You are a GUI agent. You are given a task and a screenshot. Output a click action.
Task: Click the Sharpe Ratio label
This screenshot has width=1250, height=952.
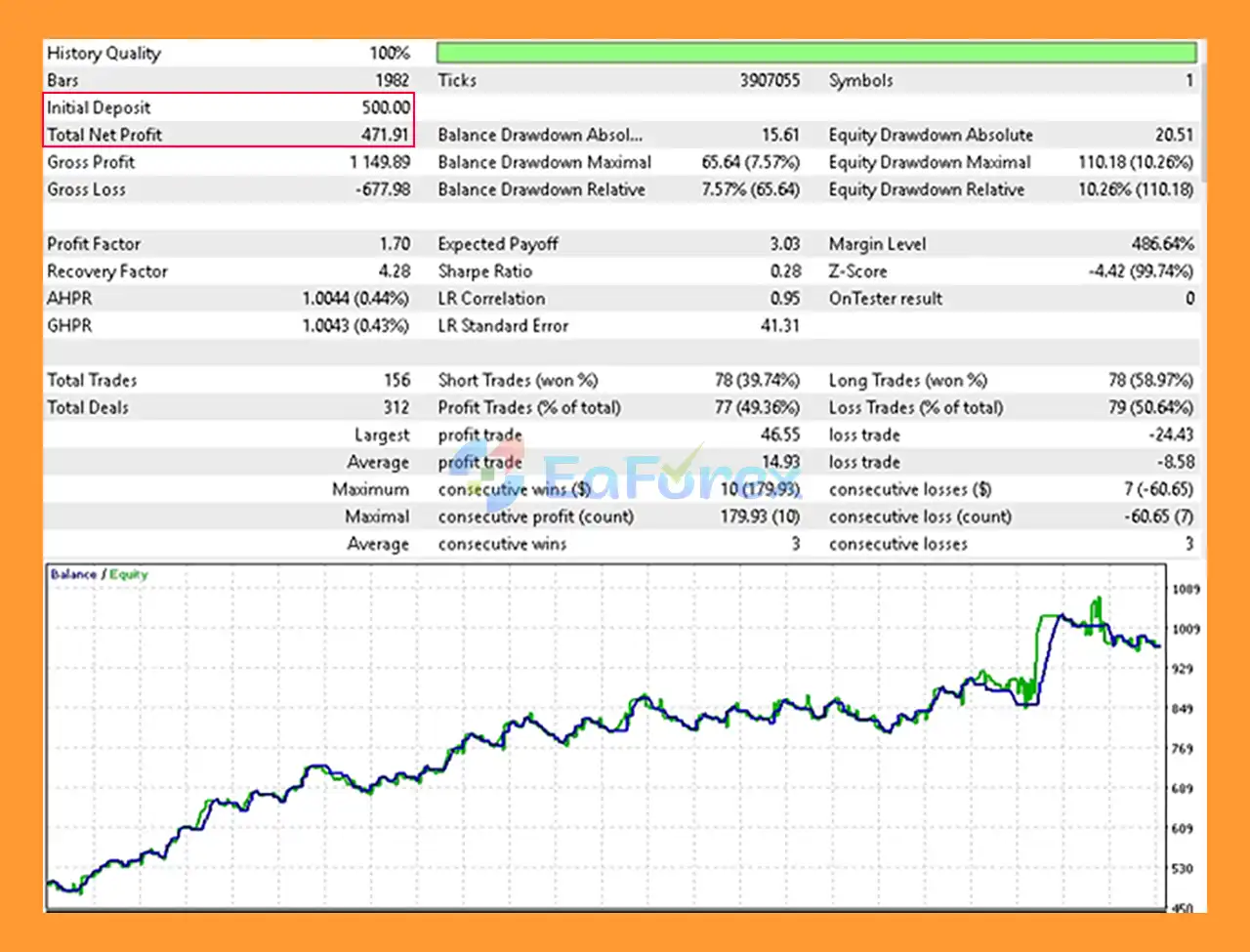click(484, 271)
